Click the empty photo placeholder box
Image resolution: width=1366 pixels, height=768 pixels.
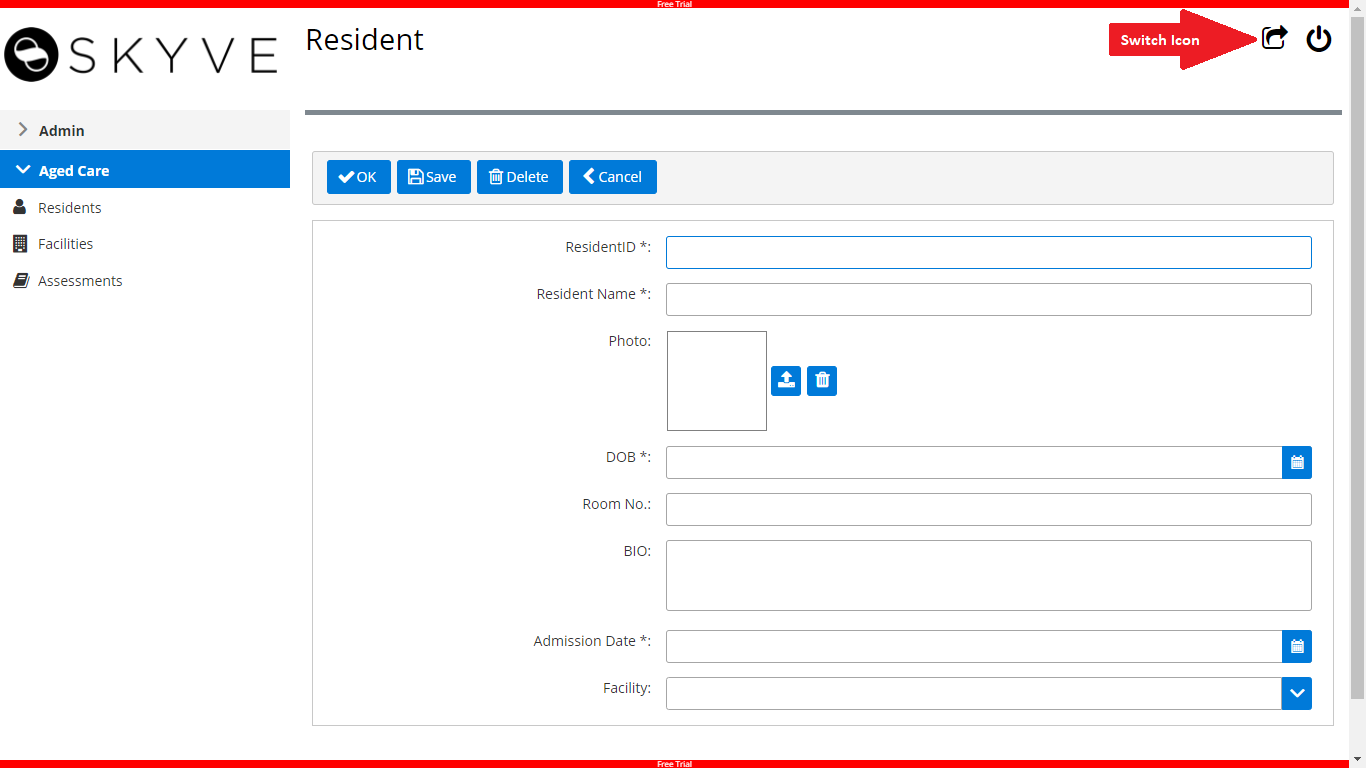(x=717, y=381)
